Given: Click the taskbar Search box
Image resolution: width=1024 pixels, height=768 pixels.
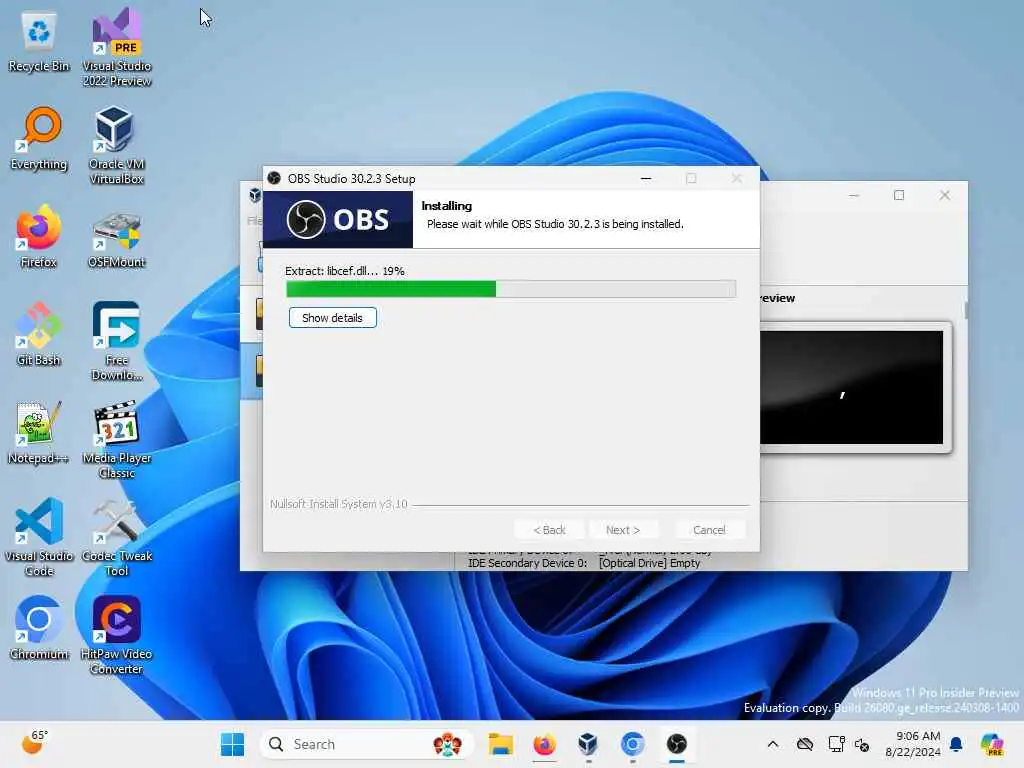Looking at the screenshot, I should (366, 744).
